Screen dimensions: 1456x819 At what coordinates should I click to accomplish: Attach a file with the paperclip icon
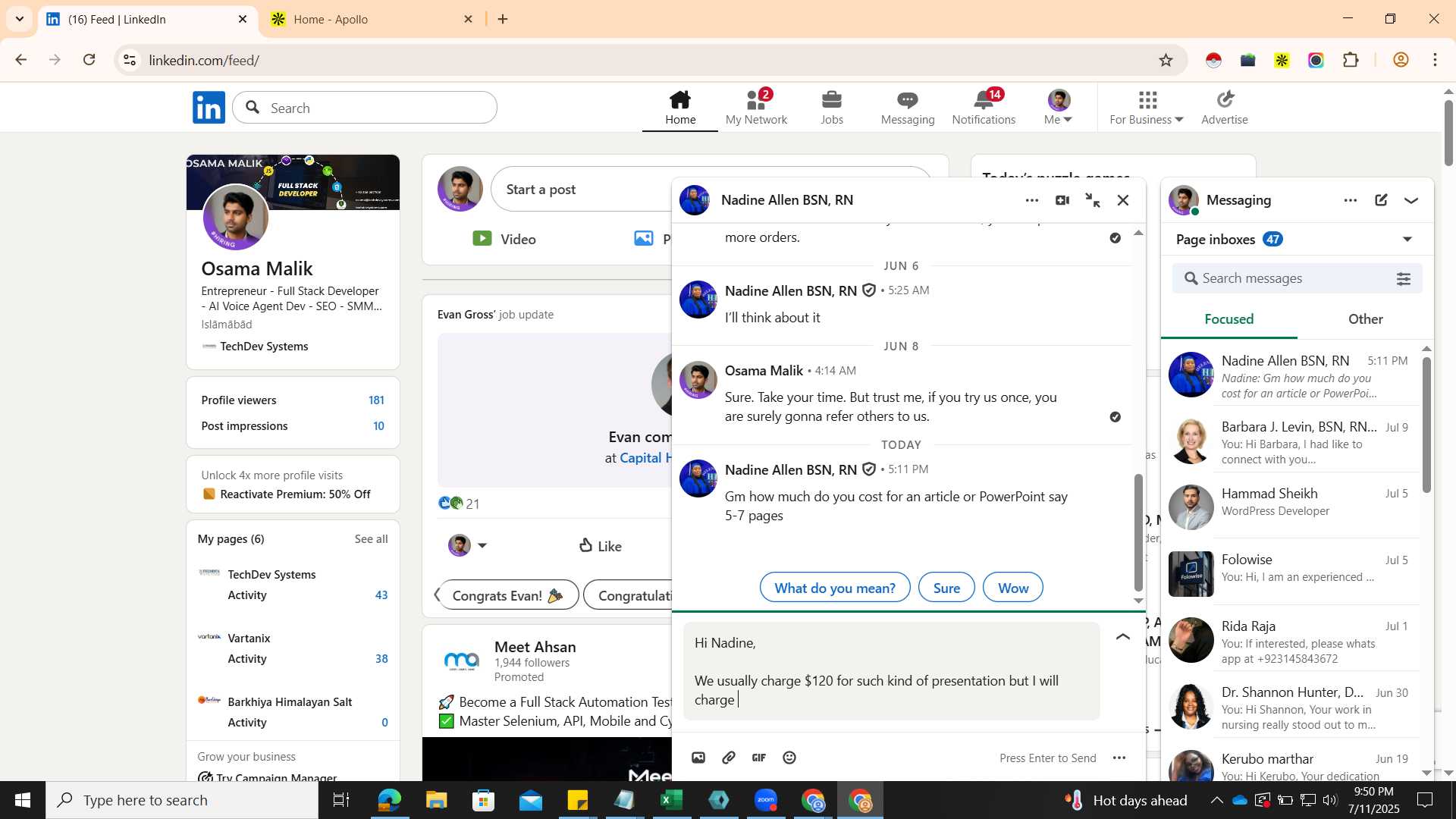click(x=729, y=758)
